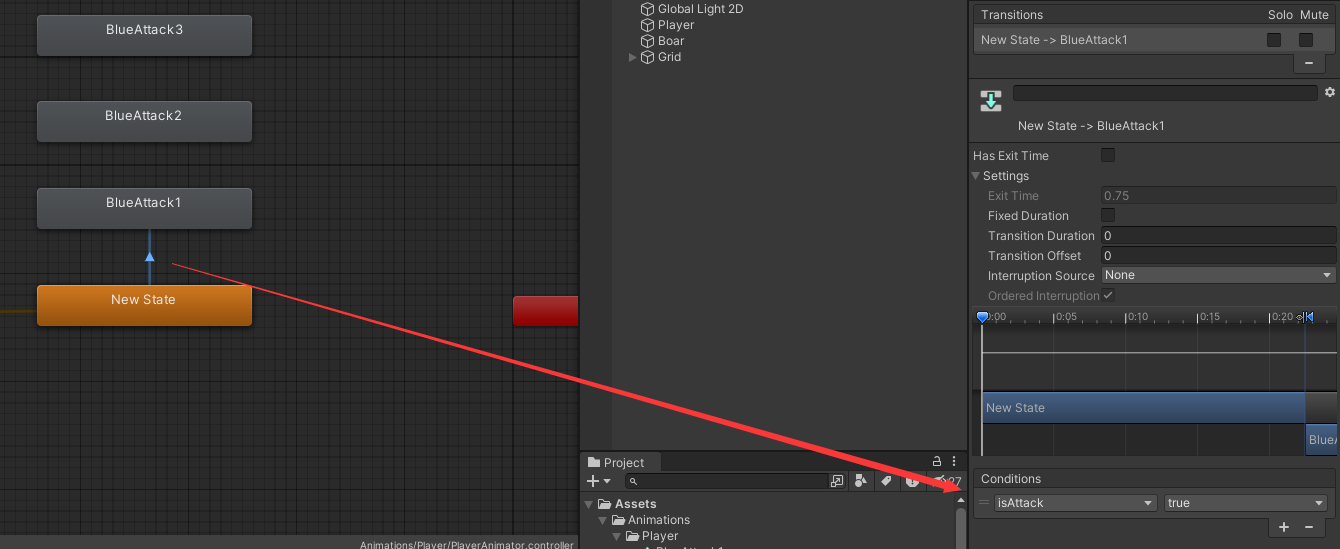
Task: Click the Assets folder icon
Action: (x=605, y=504)
